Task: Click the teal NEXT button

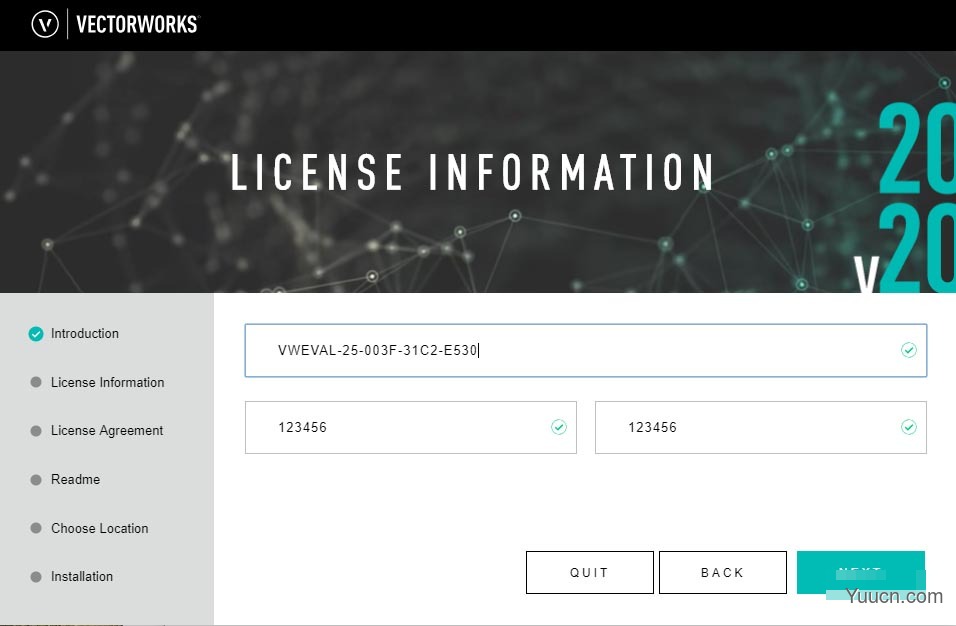Action: 860,572
